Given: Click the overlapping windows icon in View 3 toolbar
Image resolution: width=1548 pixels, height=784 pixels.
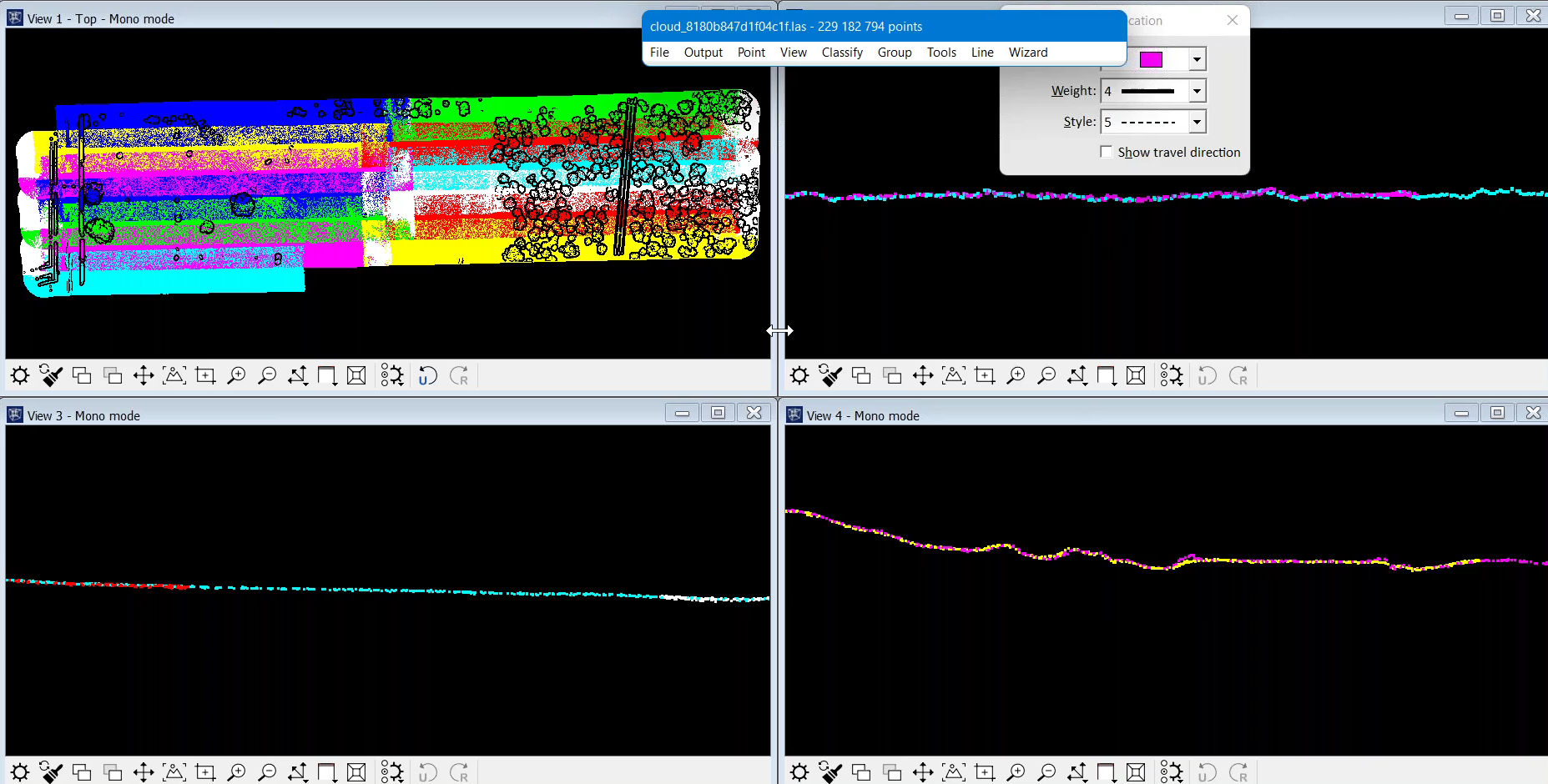Looking at the screenshot, I should 82,772.
